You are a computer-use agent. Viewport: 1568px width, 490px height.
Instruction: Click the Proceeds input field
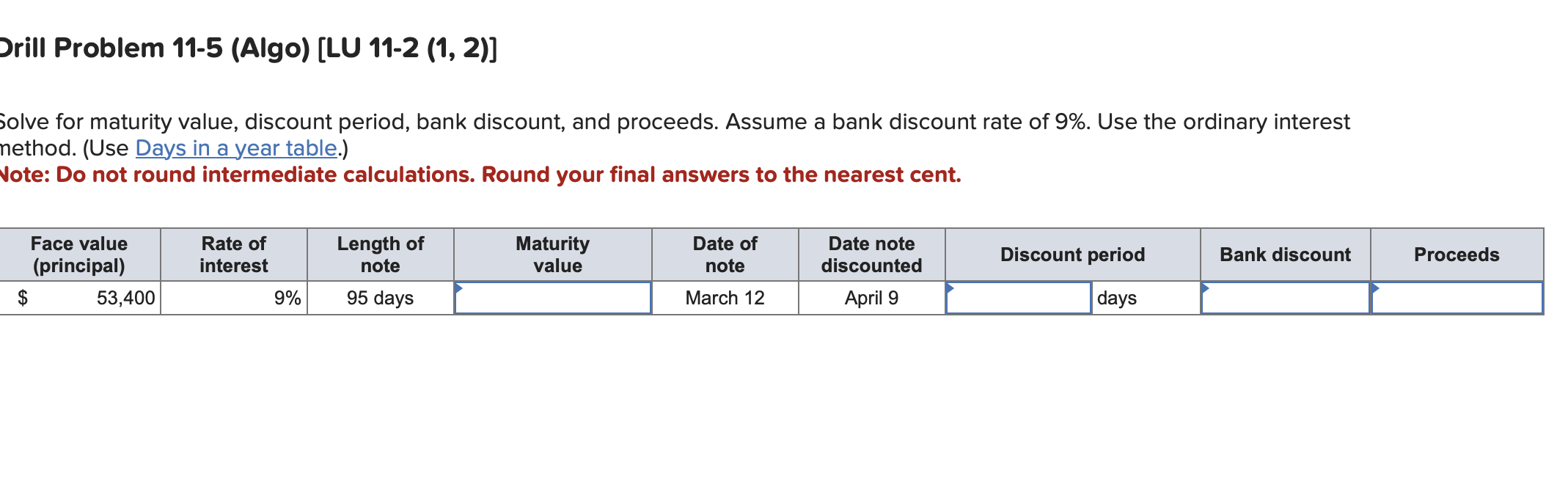(1457, 298)
